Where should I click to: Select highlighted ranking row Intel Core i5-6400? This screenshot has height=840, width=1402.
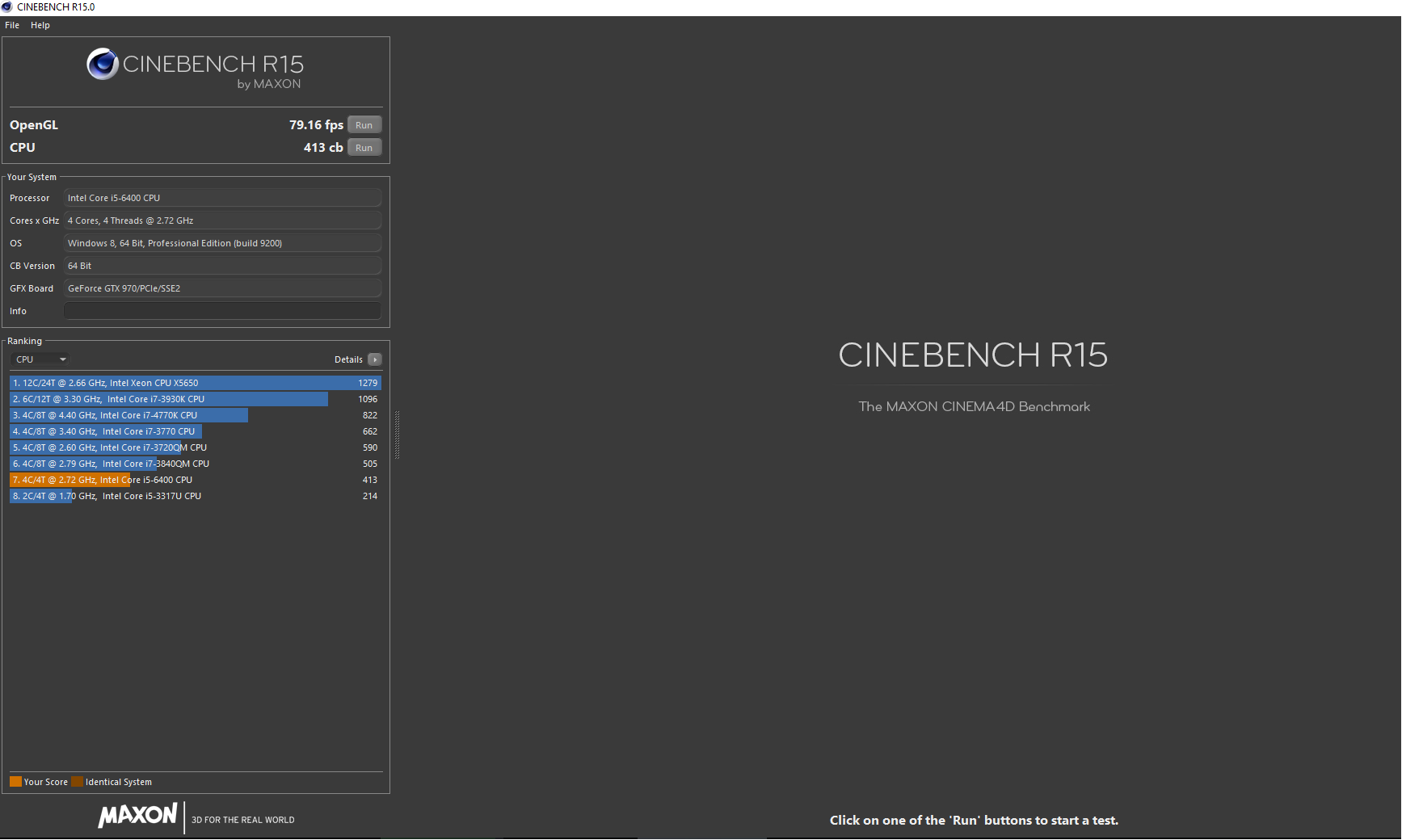tap(196, 480)
